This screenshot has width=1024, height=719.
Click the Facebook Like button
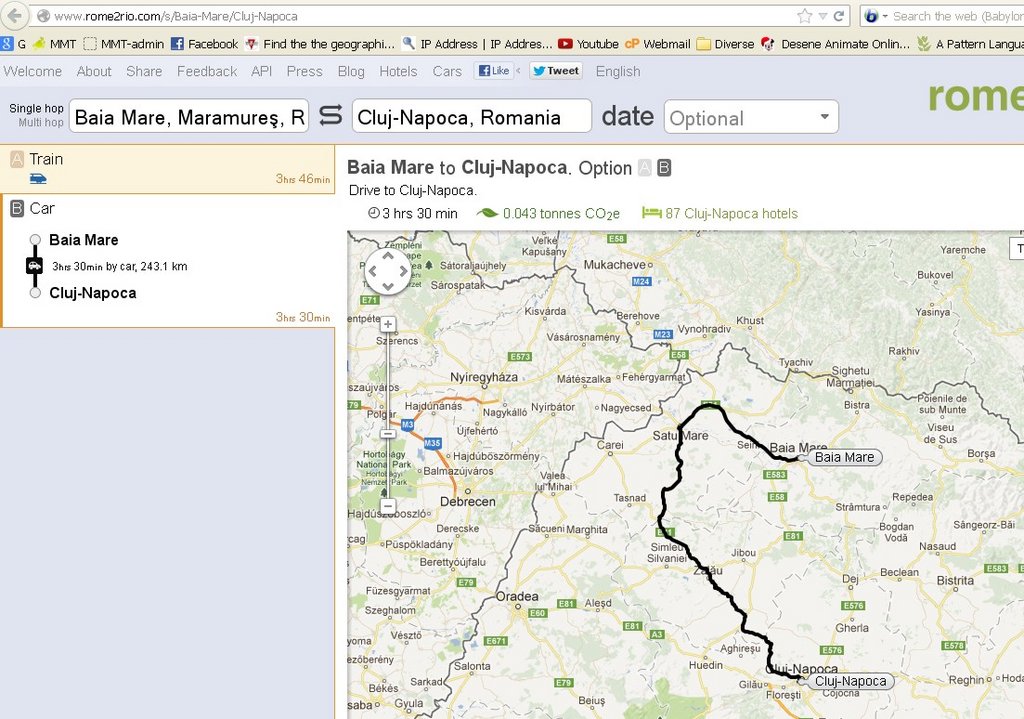click(494, 71)
